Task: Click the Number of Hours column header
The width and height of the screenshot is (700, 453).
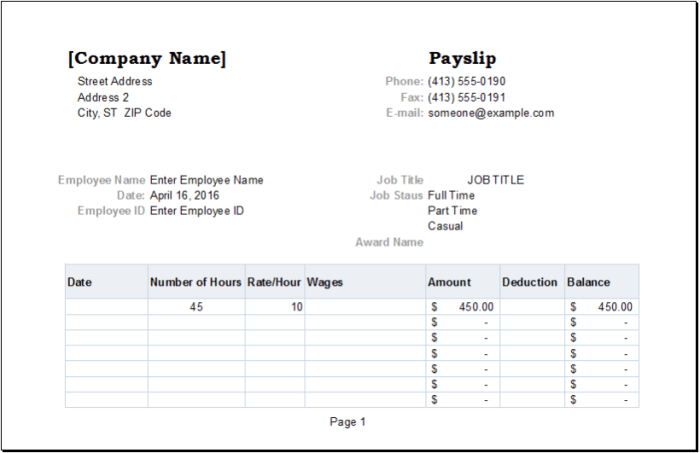Action: pyautogui.click(x=196, y=282)
